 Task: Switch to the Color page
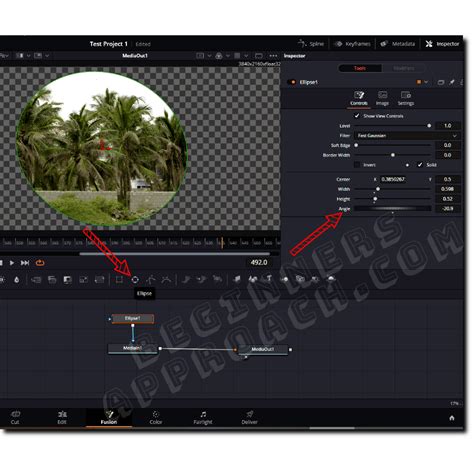tap(156, 417)
